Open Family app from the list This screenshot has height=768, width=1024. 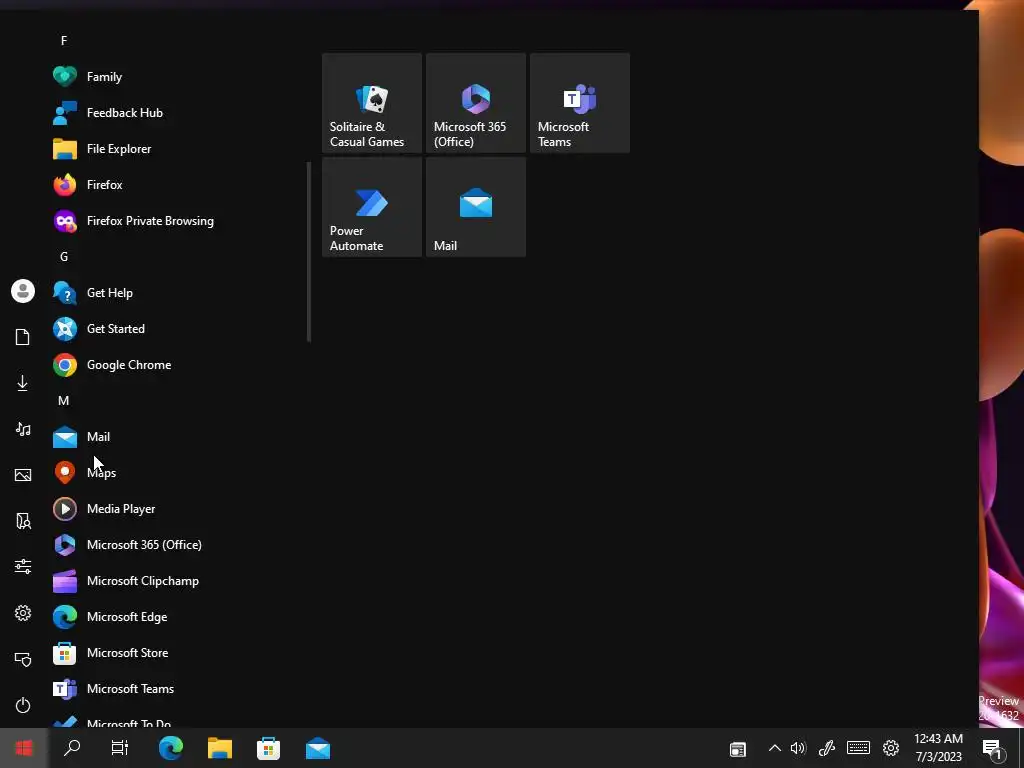point(176,76)
